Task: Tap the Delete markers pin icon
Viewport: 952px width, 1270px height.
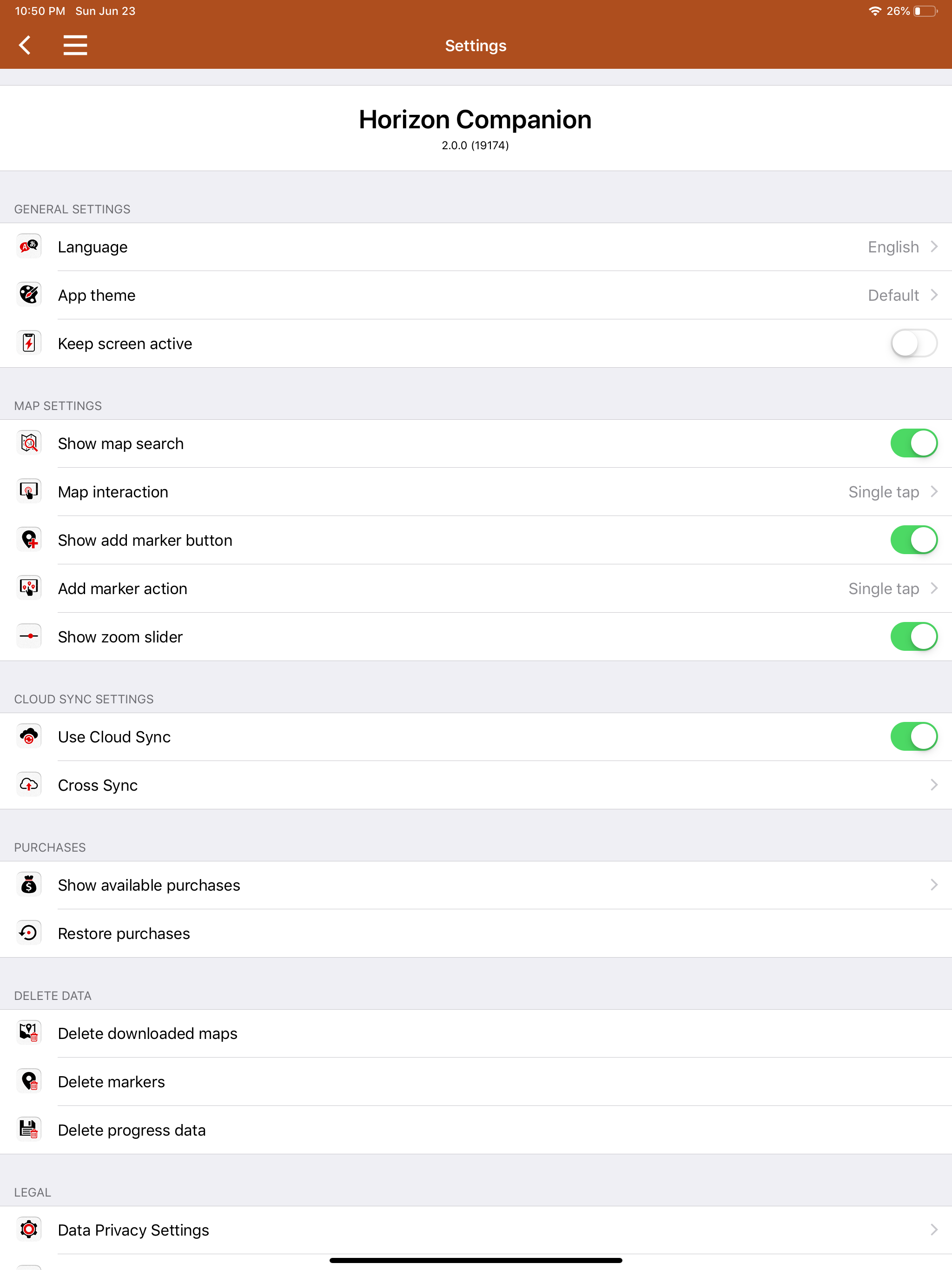Action: point(29,1082)
